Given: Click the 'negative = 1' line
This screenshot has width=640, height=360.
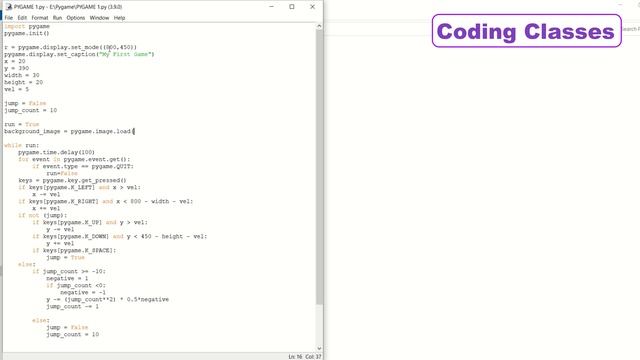Looking at the screenshot, I should tap(67, 278).
